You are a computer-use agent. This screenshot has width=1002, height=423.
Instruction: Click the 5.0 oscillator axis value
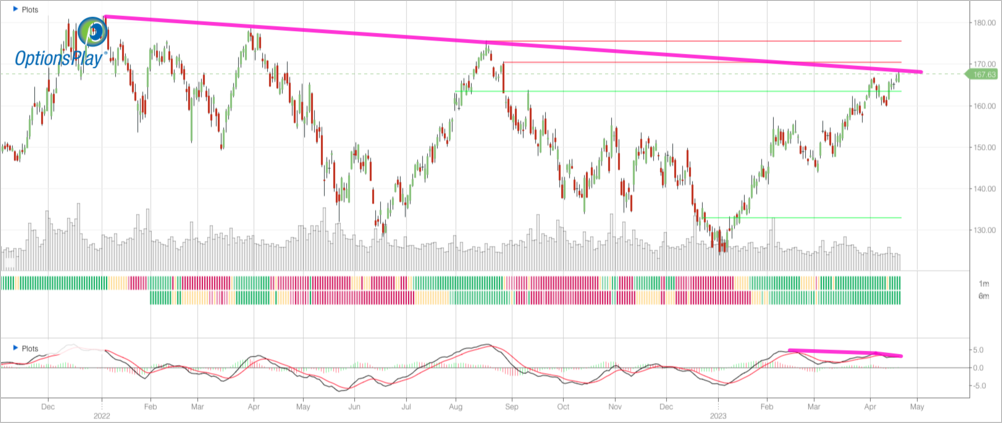980,350
